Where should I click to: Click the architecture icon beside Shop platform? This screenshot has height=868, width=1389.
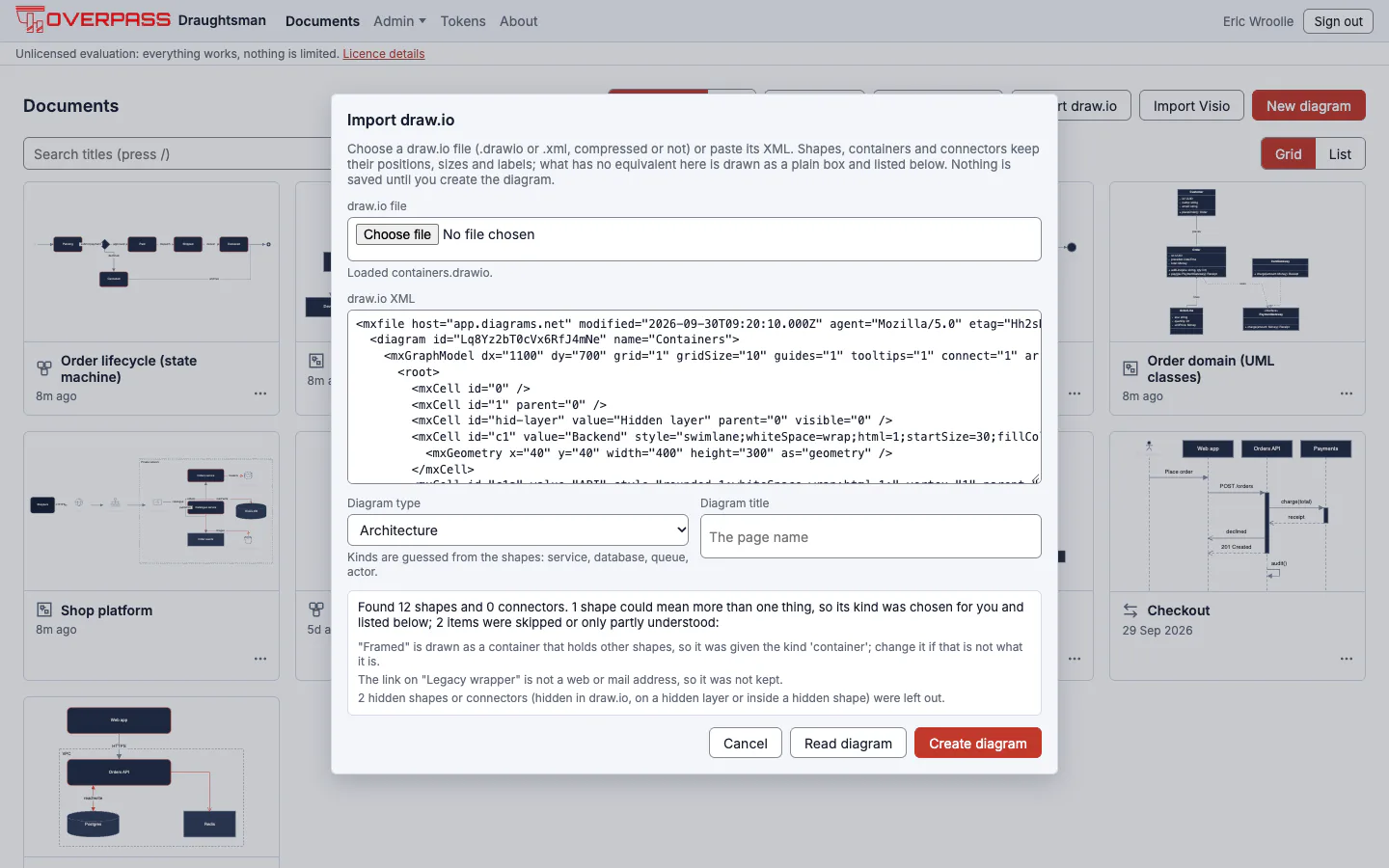pos(44,610)
